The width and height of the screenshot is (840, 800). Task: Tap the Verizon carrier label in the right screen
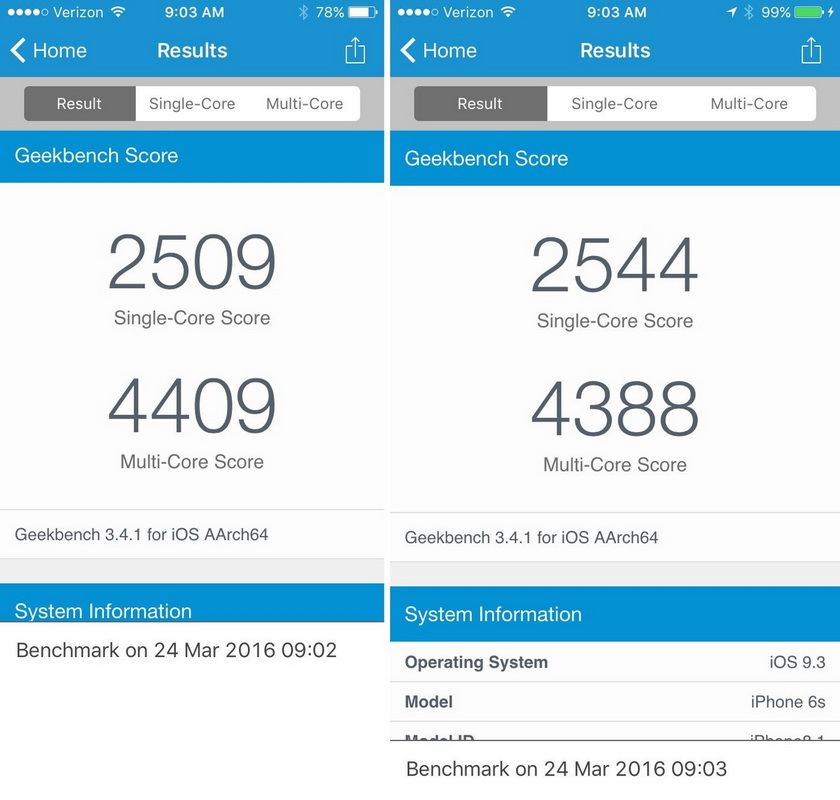[468, 12]
